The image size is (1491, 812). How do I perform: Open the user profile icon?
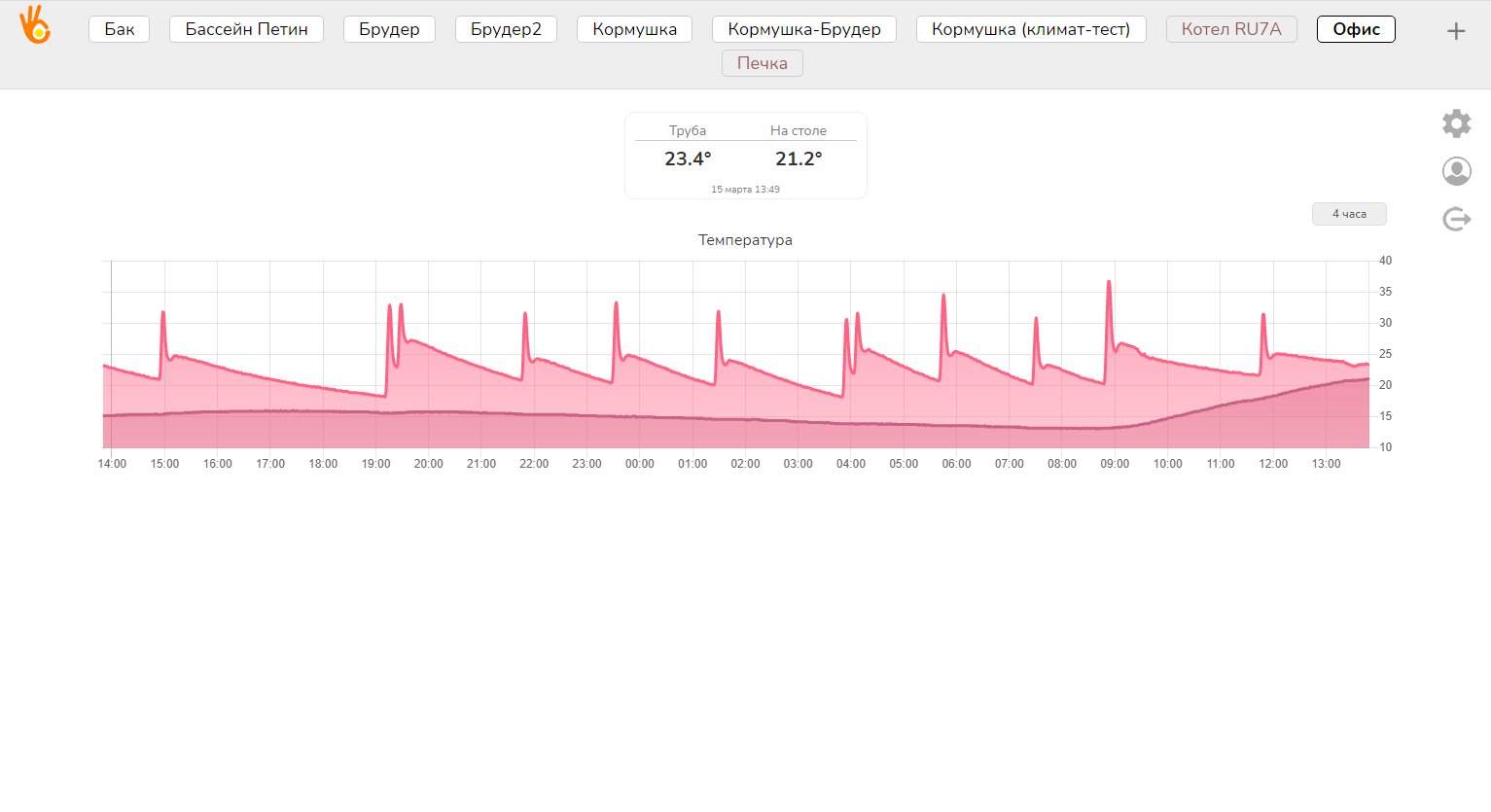[1456, 171]
